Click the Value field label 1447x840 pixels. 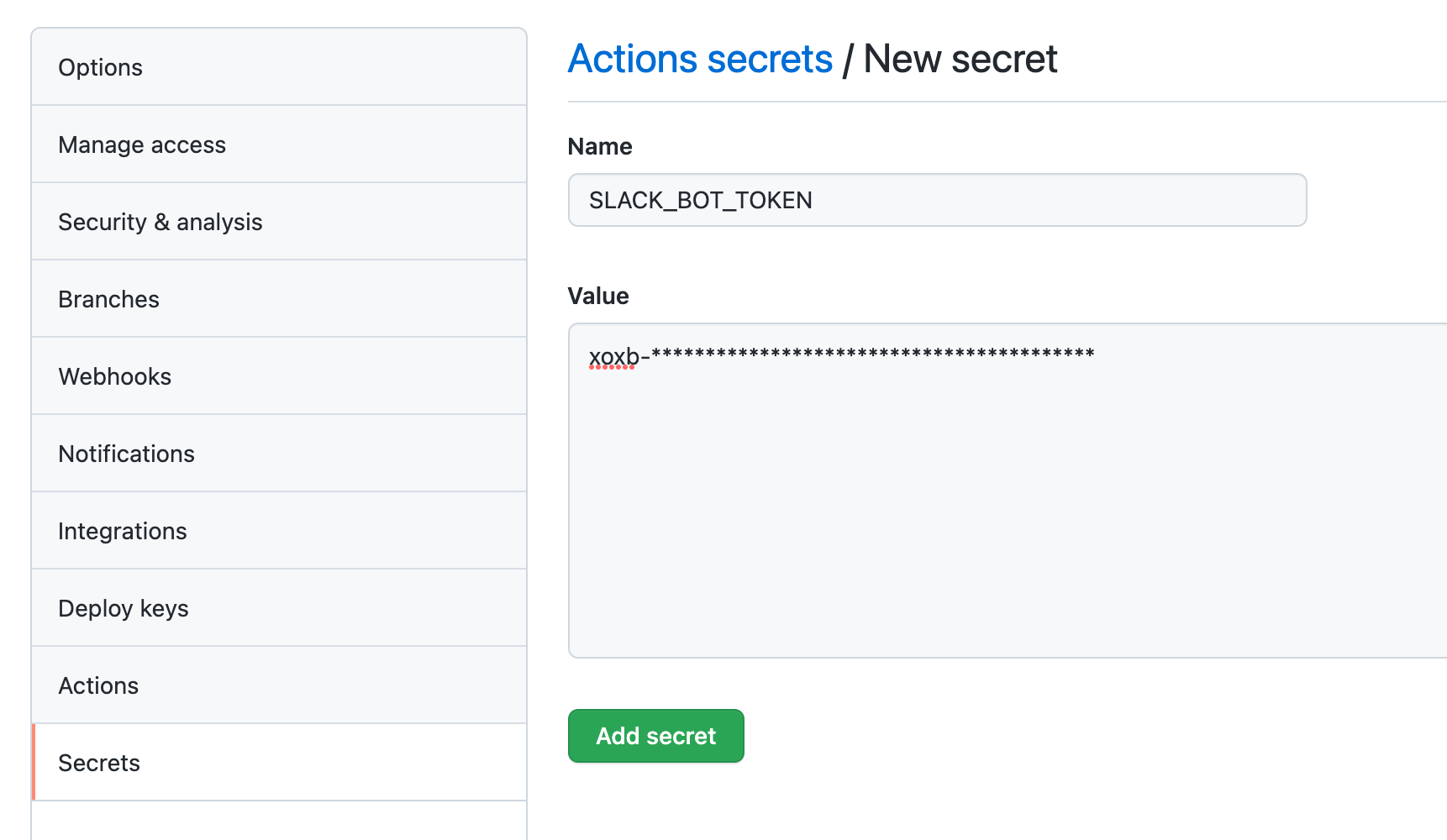click(x=597, y=296)
